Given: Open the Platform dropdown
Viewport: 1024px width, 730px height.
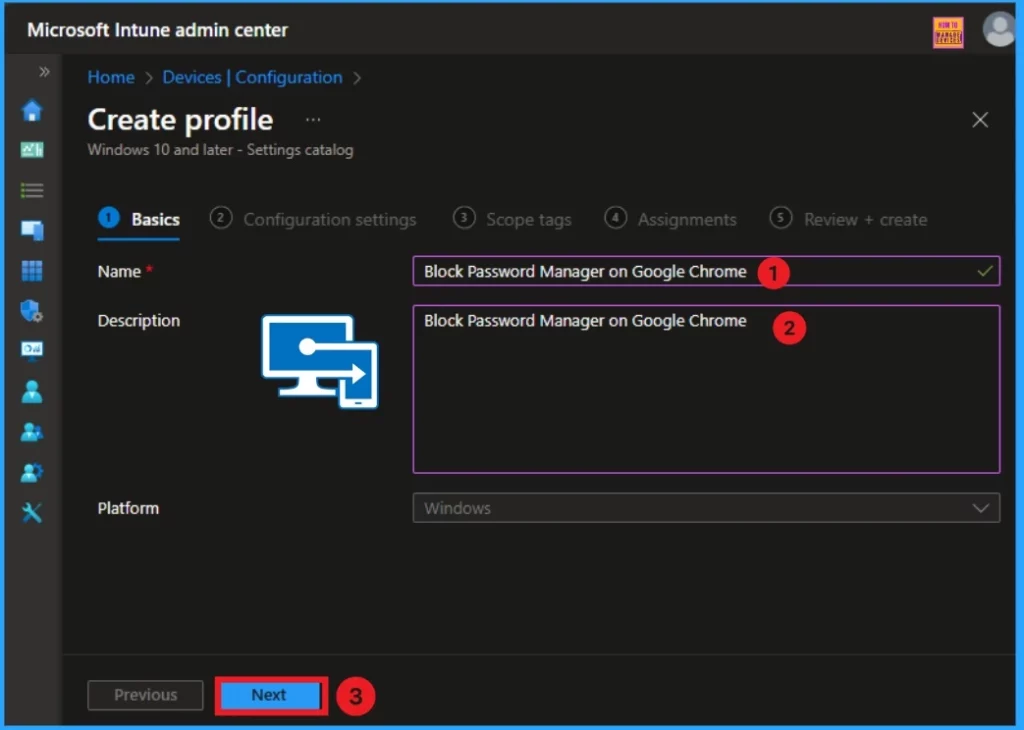Looking at the screenshot, I should point(706,508).
